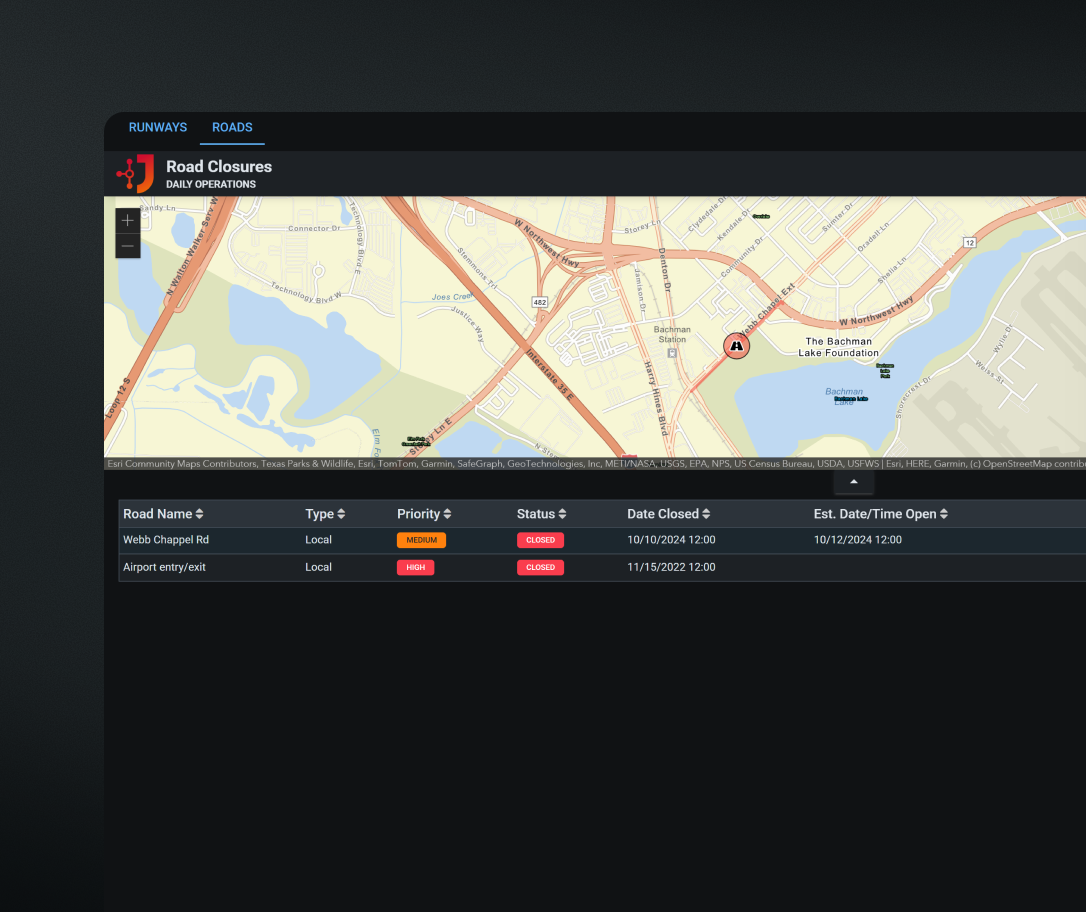This screenshot has width=1086, height=913.
Task: Click the Bachman Station transit icon
Action: click(x=672, y=352)
